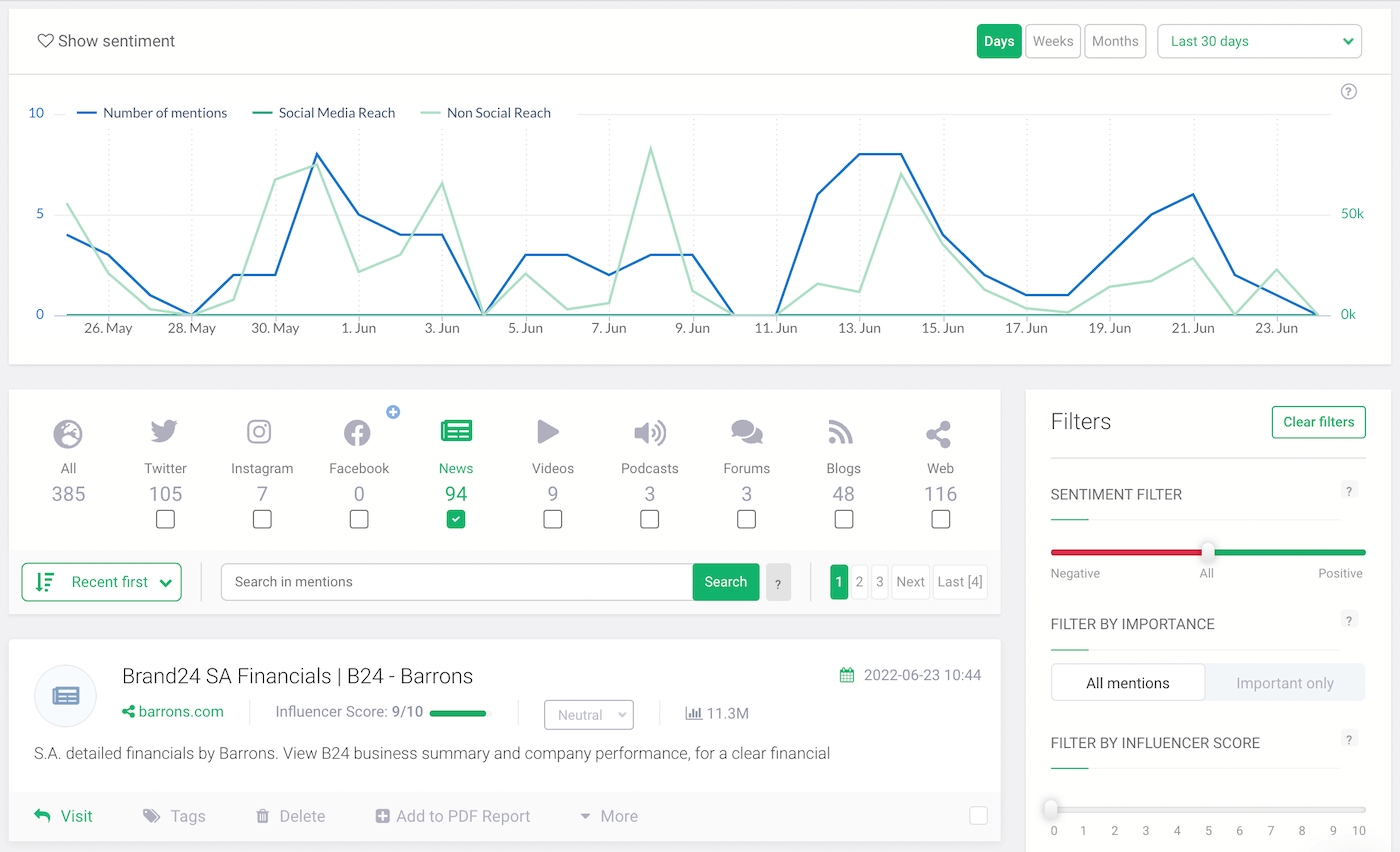Tick the Web source checkbox
This screenshot has height=852, width=1400.
940,519
